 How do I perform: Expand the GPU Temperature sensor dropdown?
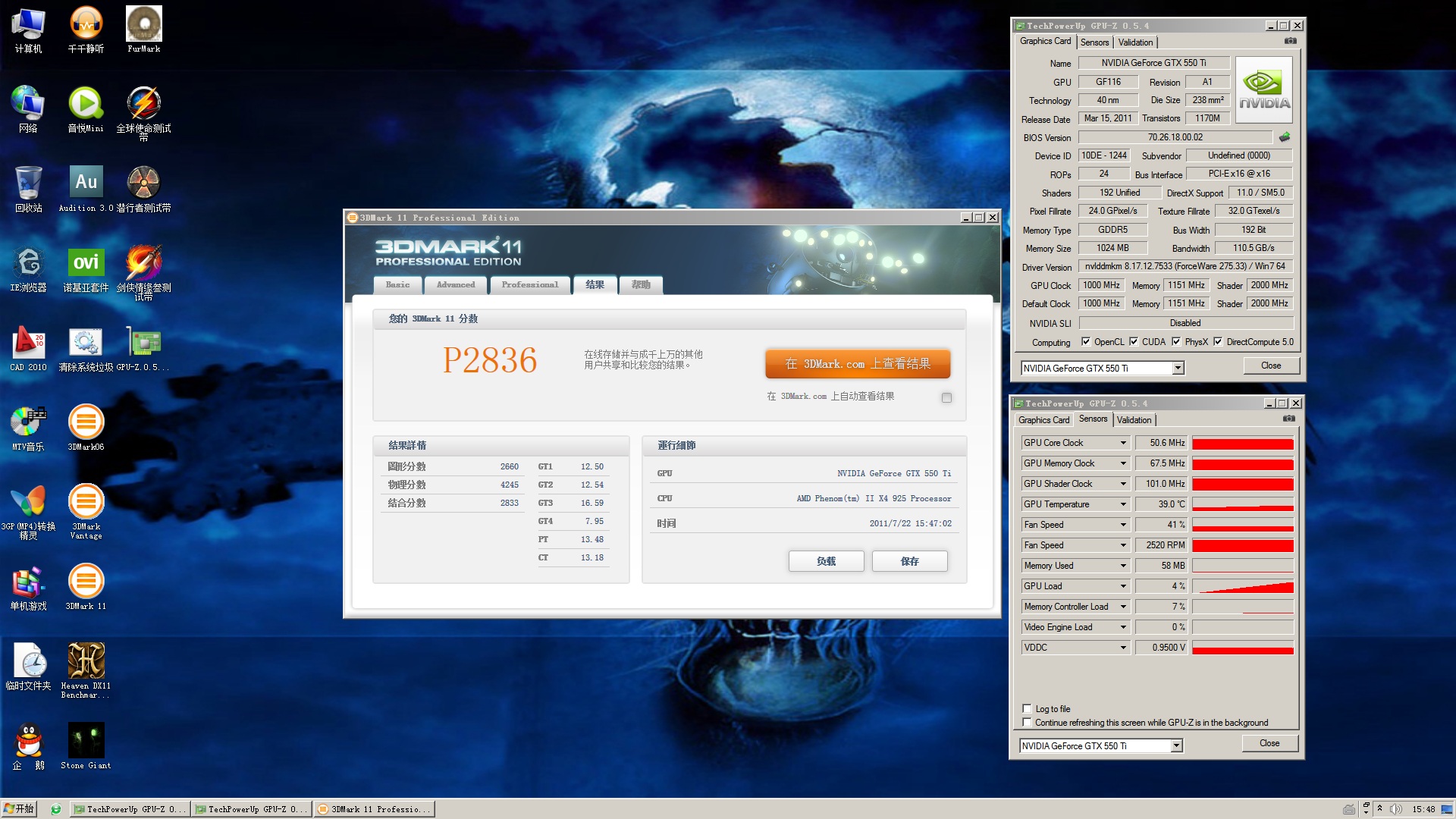tap(1123, 504)
